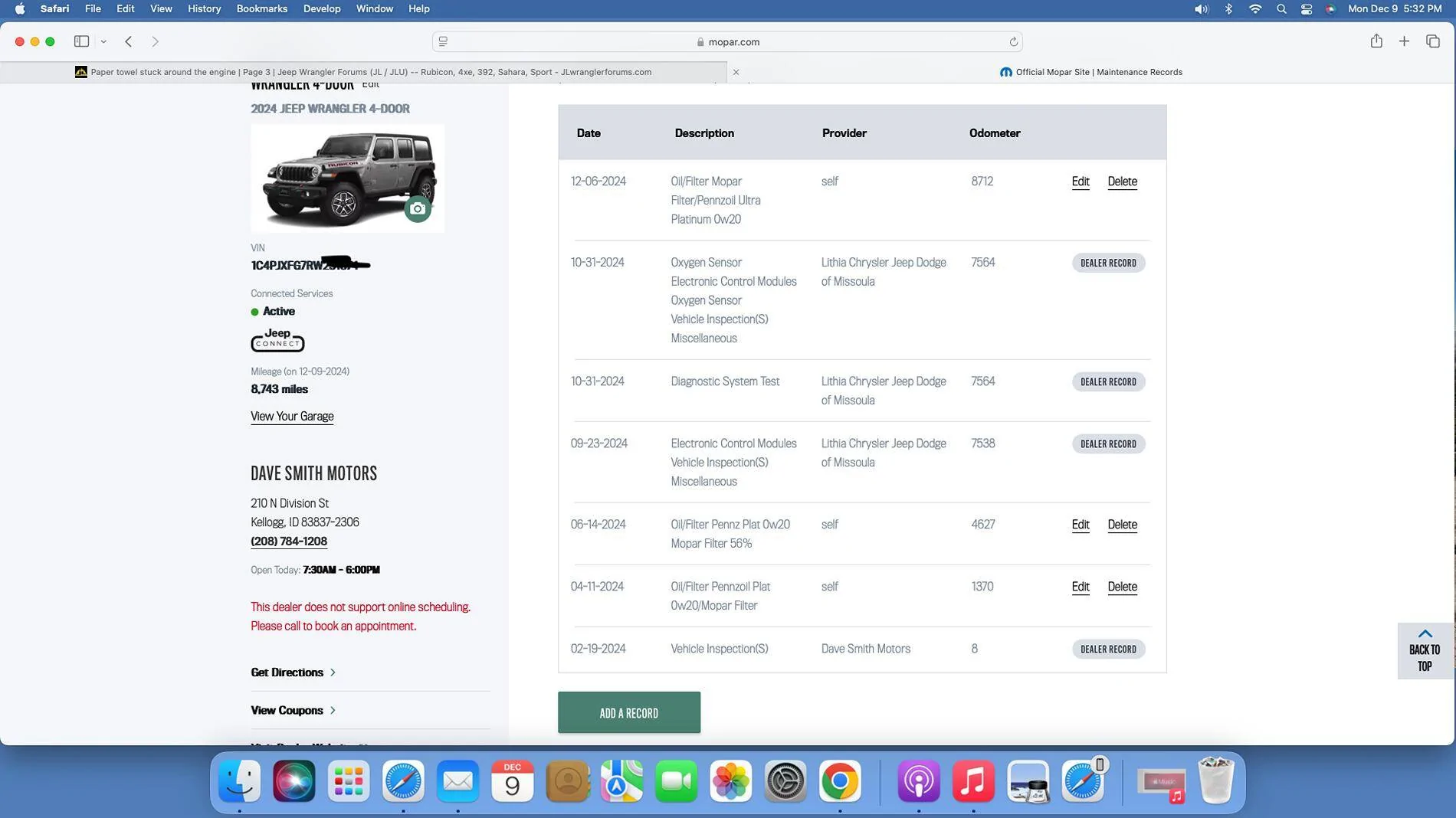Delete the 12-06-2024 oil/filter record
1456x818 pixels.
(1122, 182)
